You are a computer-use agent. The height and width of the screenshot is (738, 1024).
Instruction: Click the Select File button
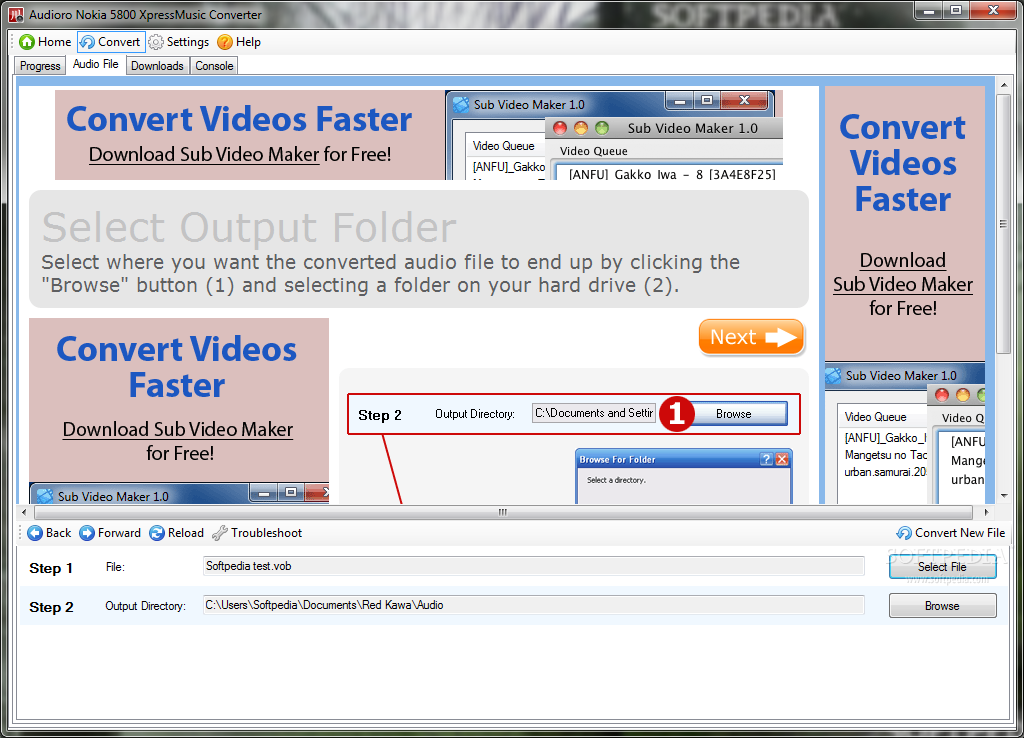[942, 567]
